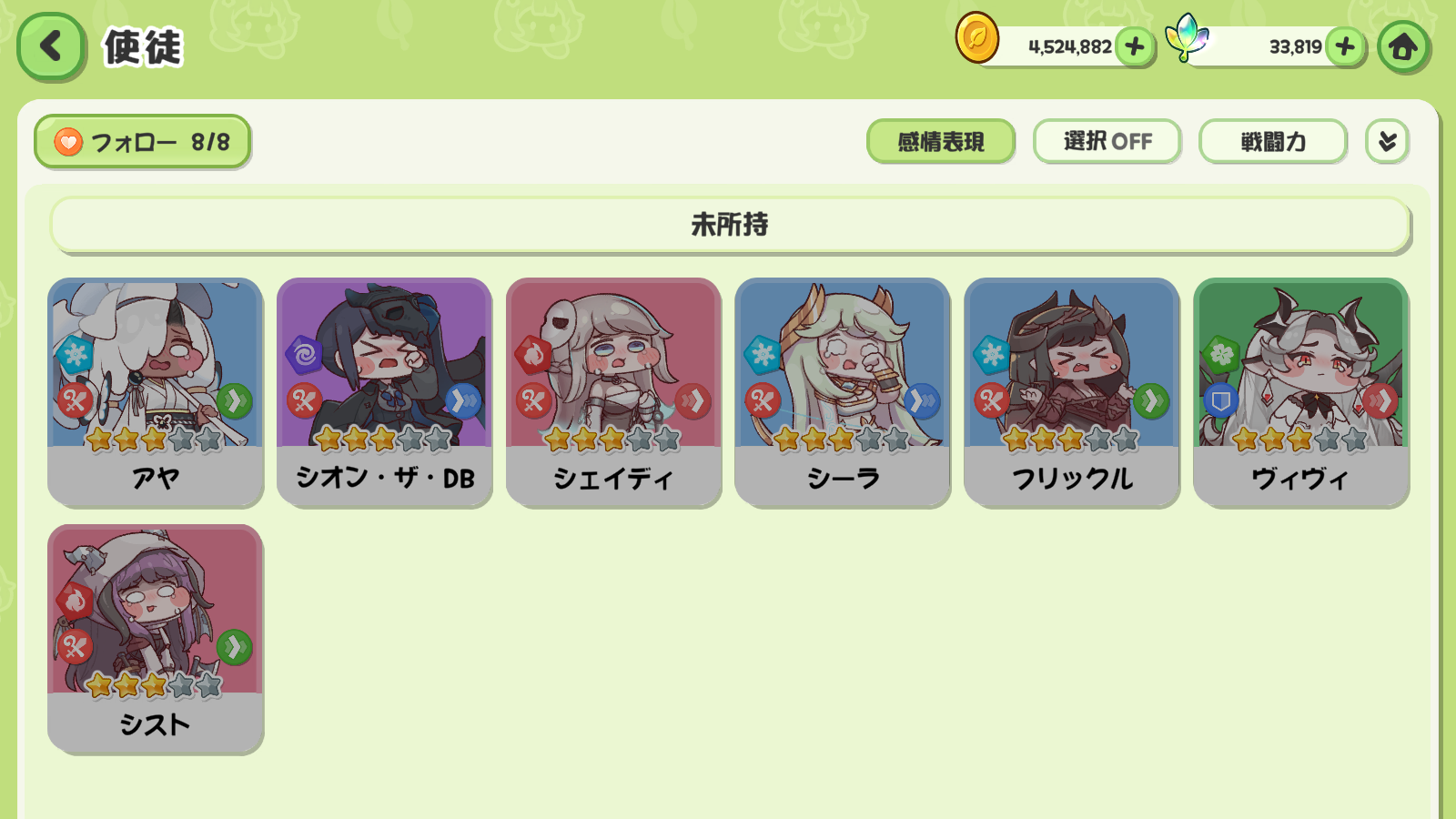Toggle the 感情表現 emotion display button
Image resolution: width=1456 pixels, height=819 pixels.
point(941,141)
